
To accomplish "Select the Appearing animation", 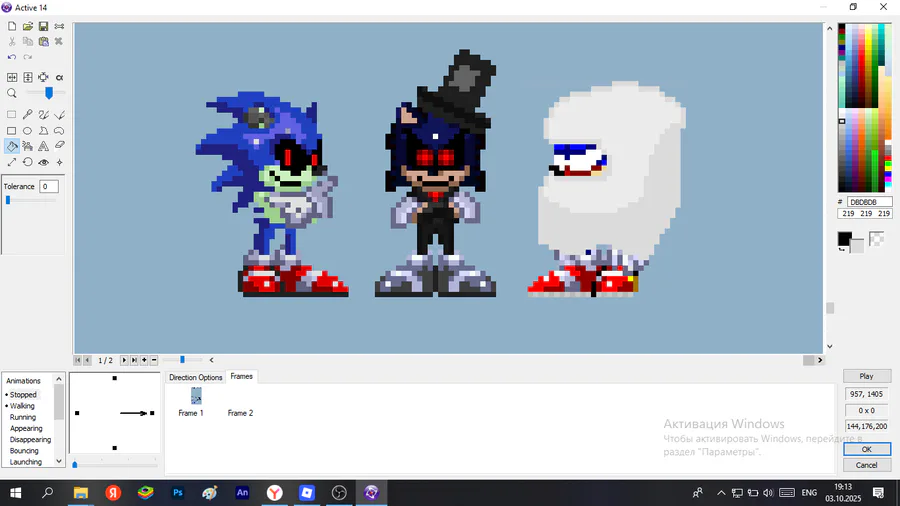I will click(26, 429).
